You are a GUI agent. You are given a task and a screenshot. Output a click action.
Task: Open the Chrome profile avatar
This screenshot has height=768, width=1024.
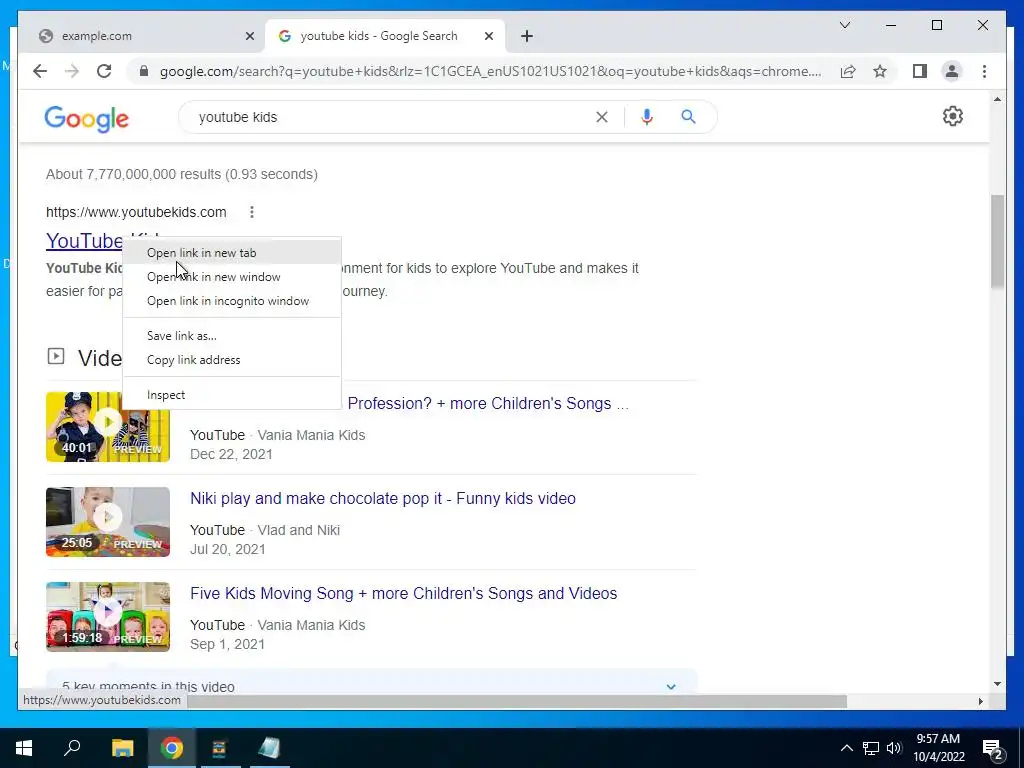(x=952, y=71)
